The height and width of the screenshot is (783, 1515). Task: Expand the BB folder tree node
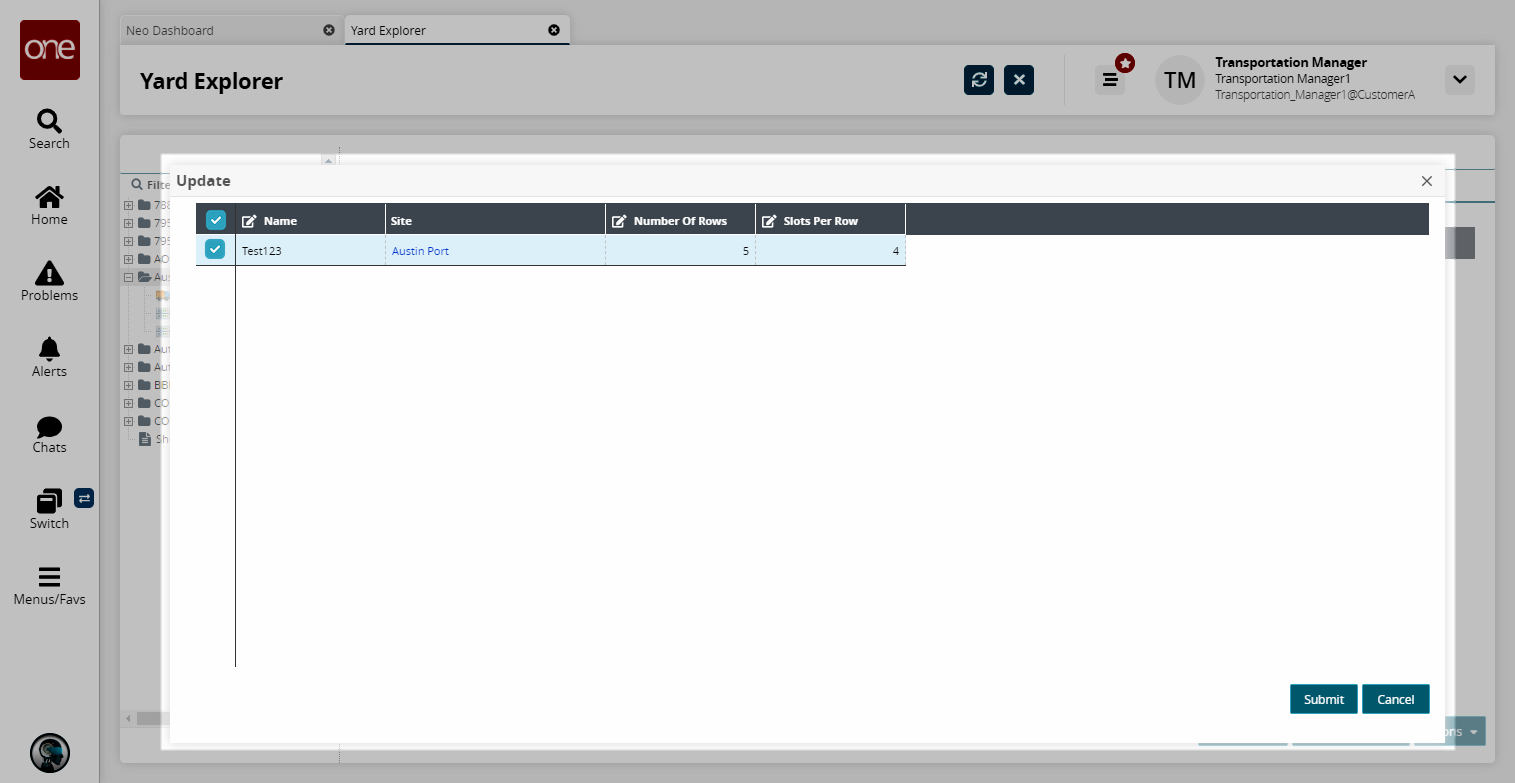(128, 385)
